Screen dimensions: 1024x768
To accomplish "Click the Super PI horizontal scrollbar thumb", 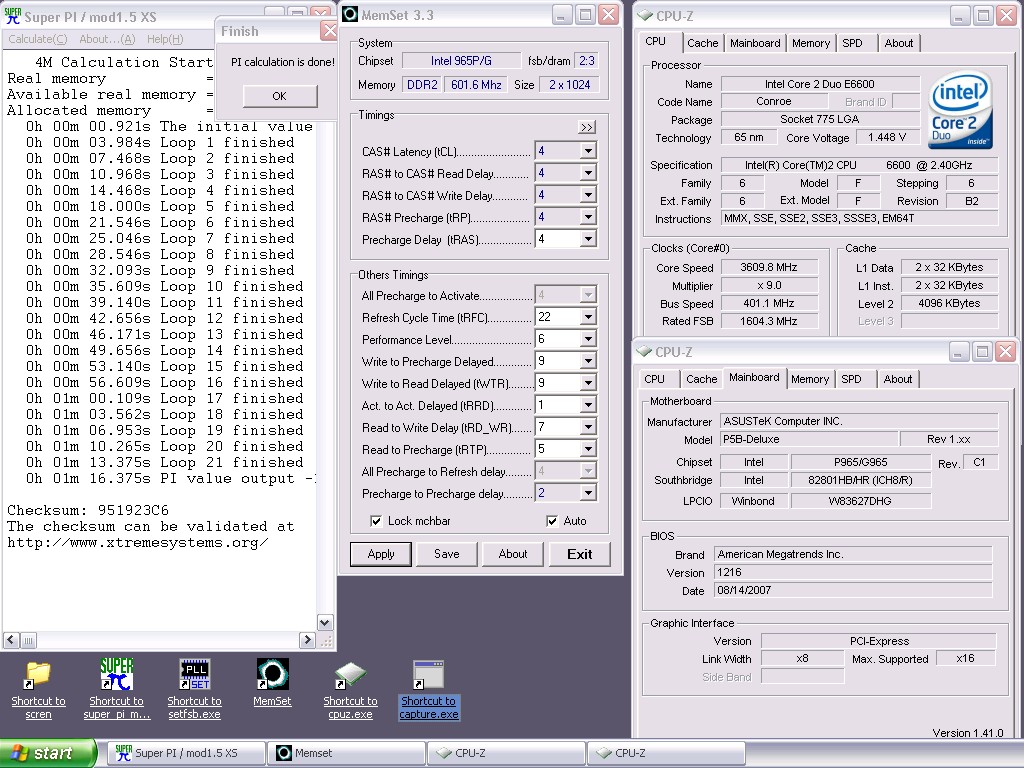I will coord(29,641).
